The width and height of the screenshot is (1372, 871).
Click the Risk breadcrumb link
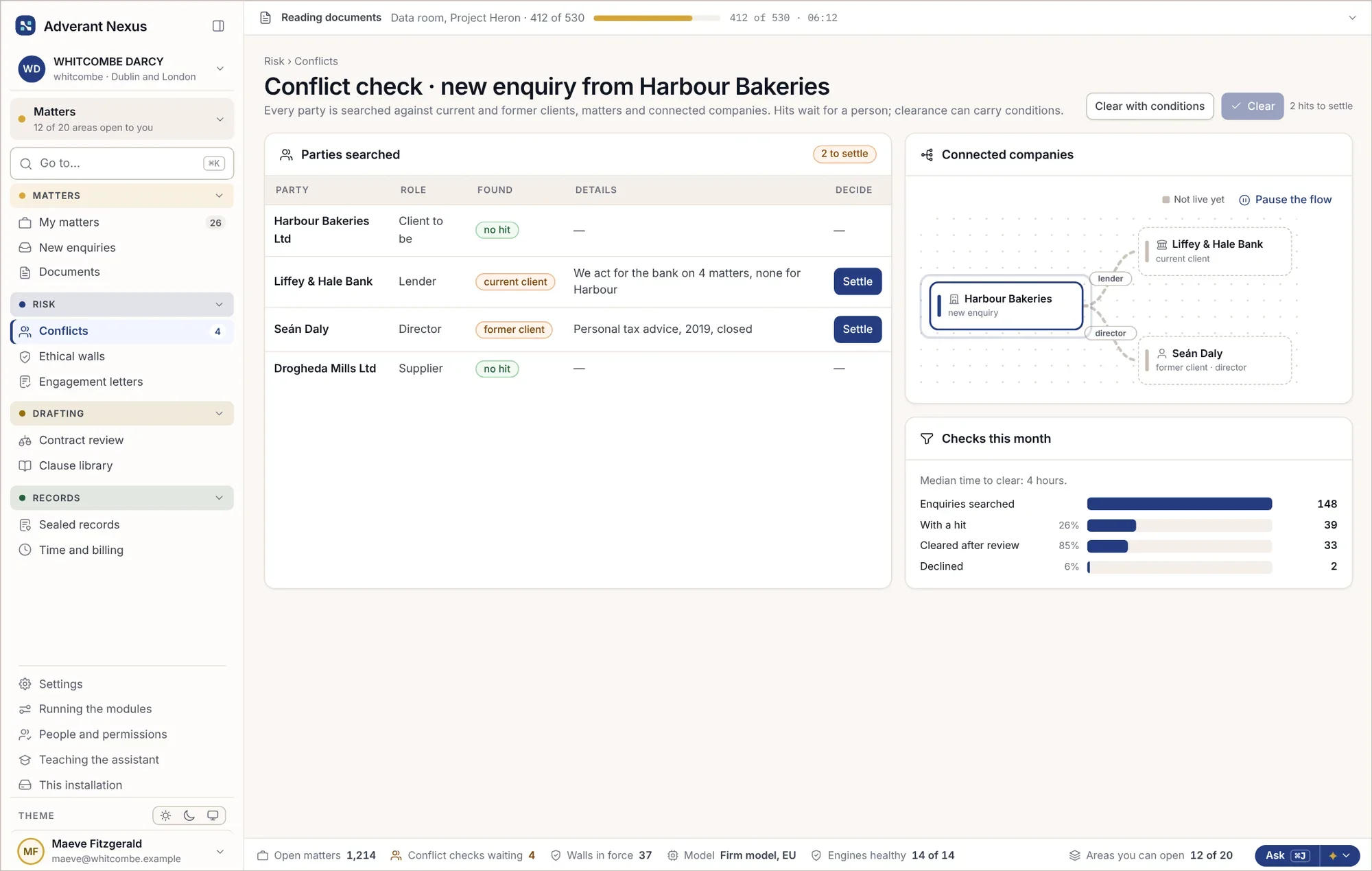coord(274,61)
